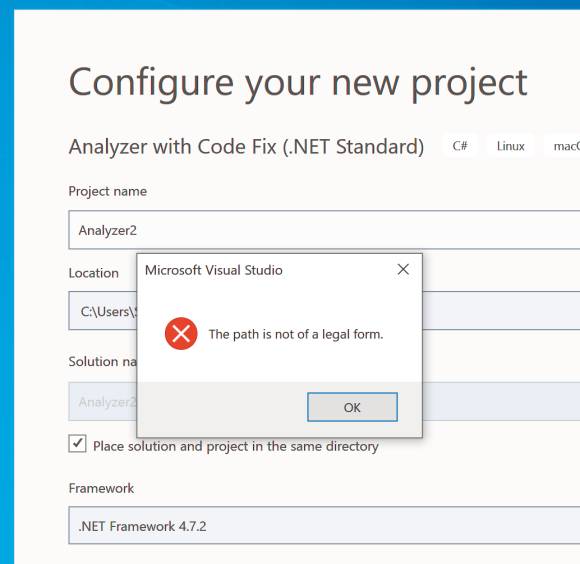Toggle Place solution and project in same directory
Viewport: 580px width, 564px height.
pyautogui.click(x=77, y=443)
